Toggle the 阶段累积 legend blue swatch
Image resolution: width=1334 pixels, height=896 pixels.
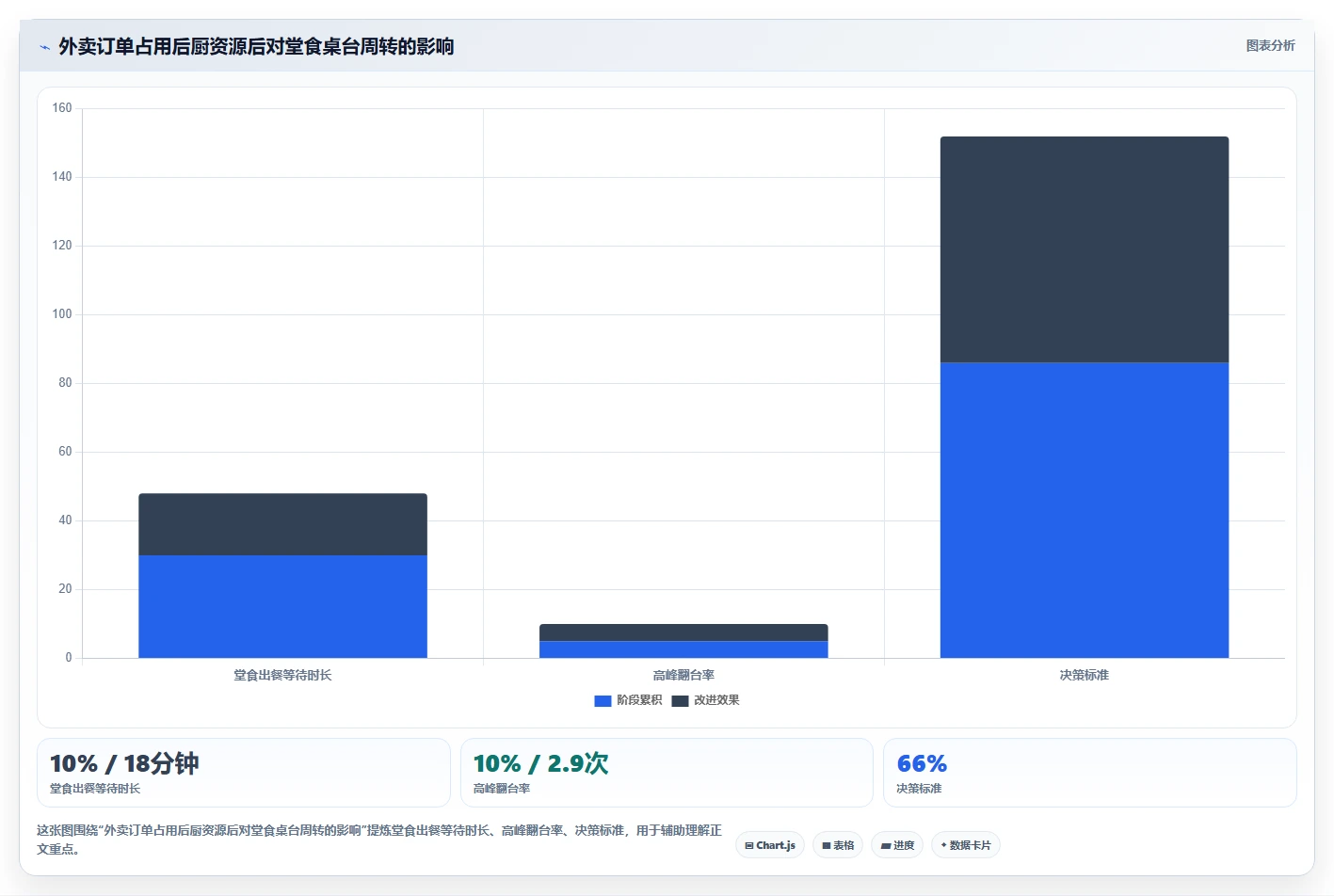tap(603, 700)
